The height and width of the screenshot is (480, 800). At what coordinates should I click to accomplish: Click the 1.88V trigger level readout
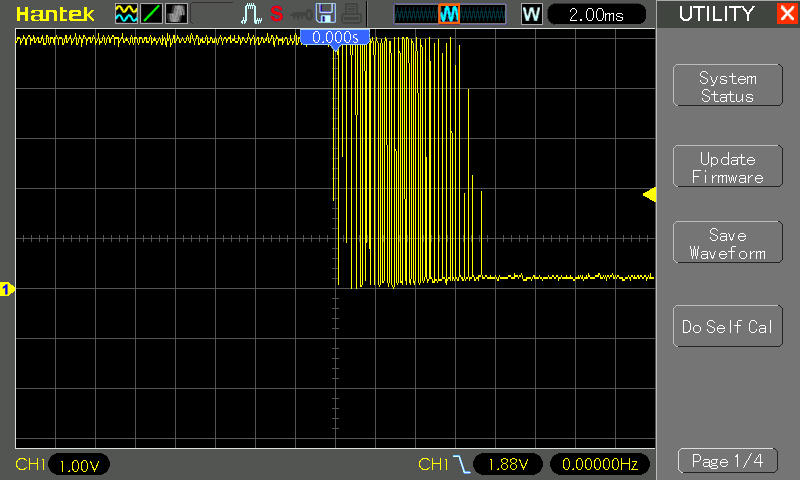(508, 464)
